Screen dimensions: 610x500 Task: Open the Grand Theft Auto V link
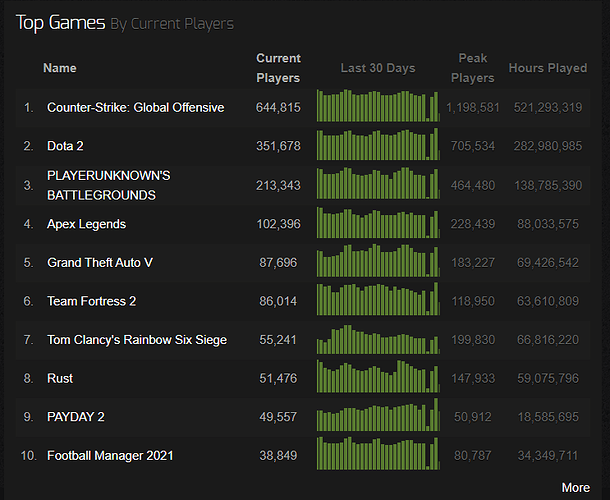pos(100,263)
